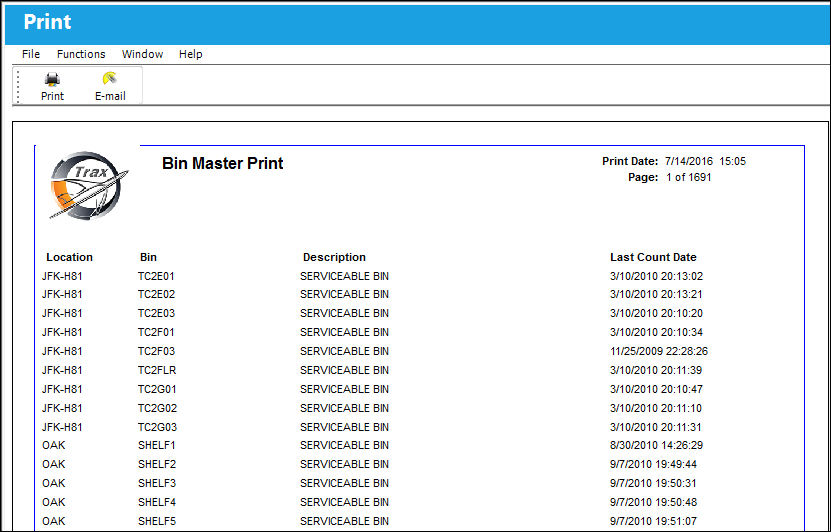Click count date 3/10/2010 20:11:10
The height and width of the screenshot is (532, 831).
click(x=656, y=409)
